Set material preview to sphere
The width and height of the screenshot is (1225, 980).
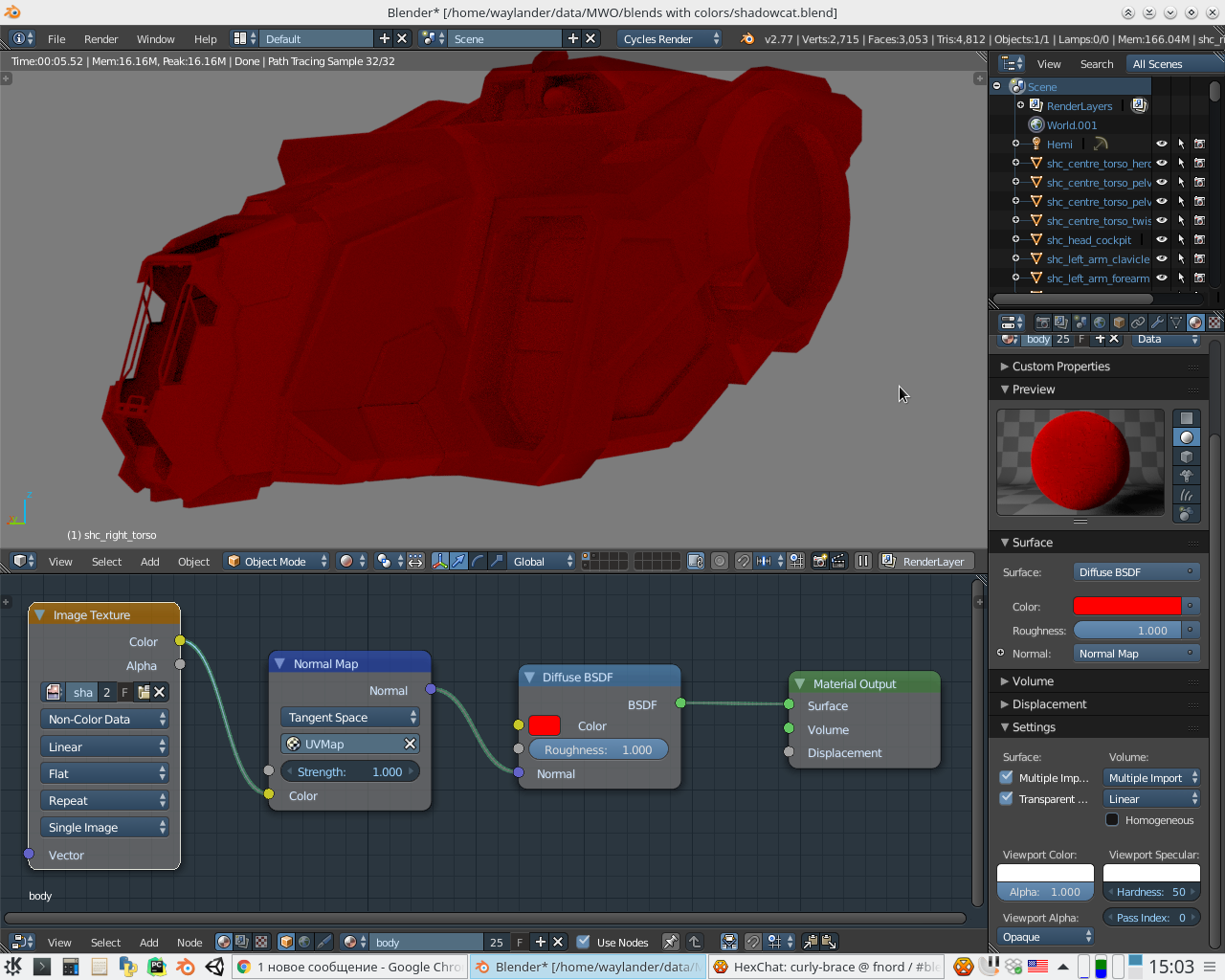point(1187,437)
